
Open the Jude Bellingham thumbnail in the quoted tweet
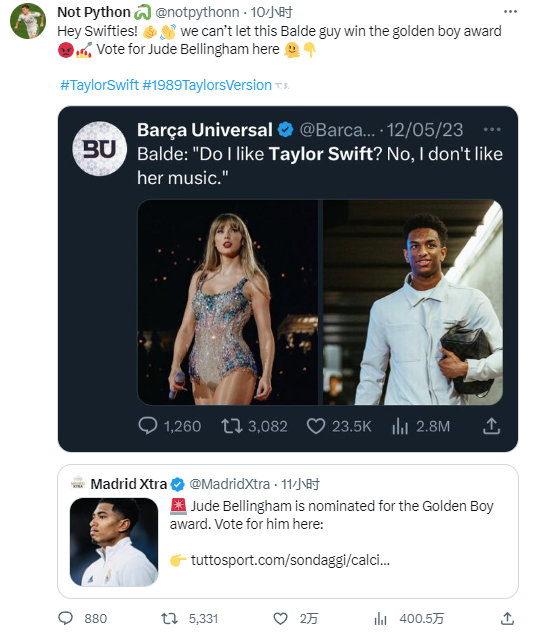(114, 542)
